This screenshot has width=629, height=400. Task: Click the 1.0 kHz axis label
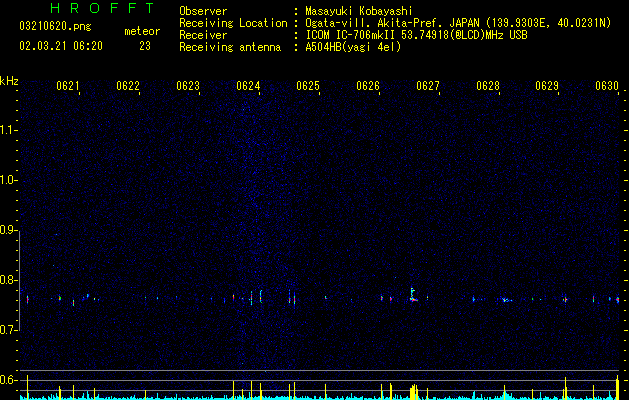point(9,180)
